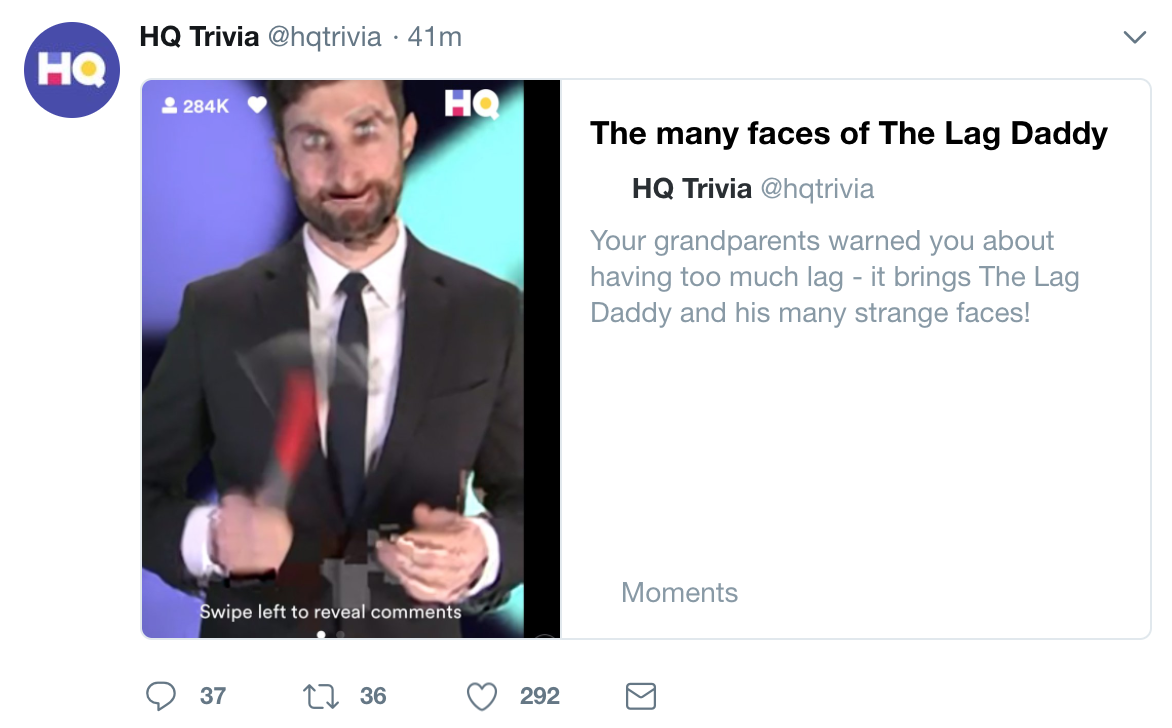1172x728 pixels.
Task: Click the 292 likes count
Action: pos(539,696)
